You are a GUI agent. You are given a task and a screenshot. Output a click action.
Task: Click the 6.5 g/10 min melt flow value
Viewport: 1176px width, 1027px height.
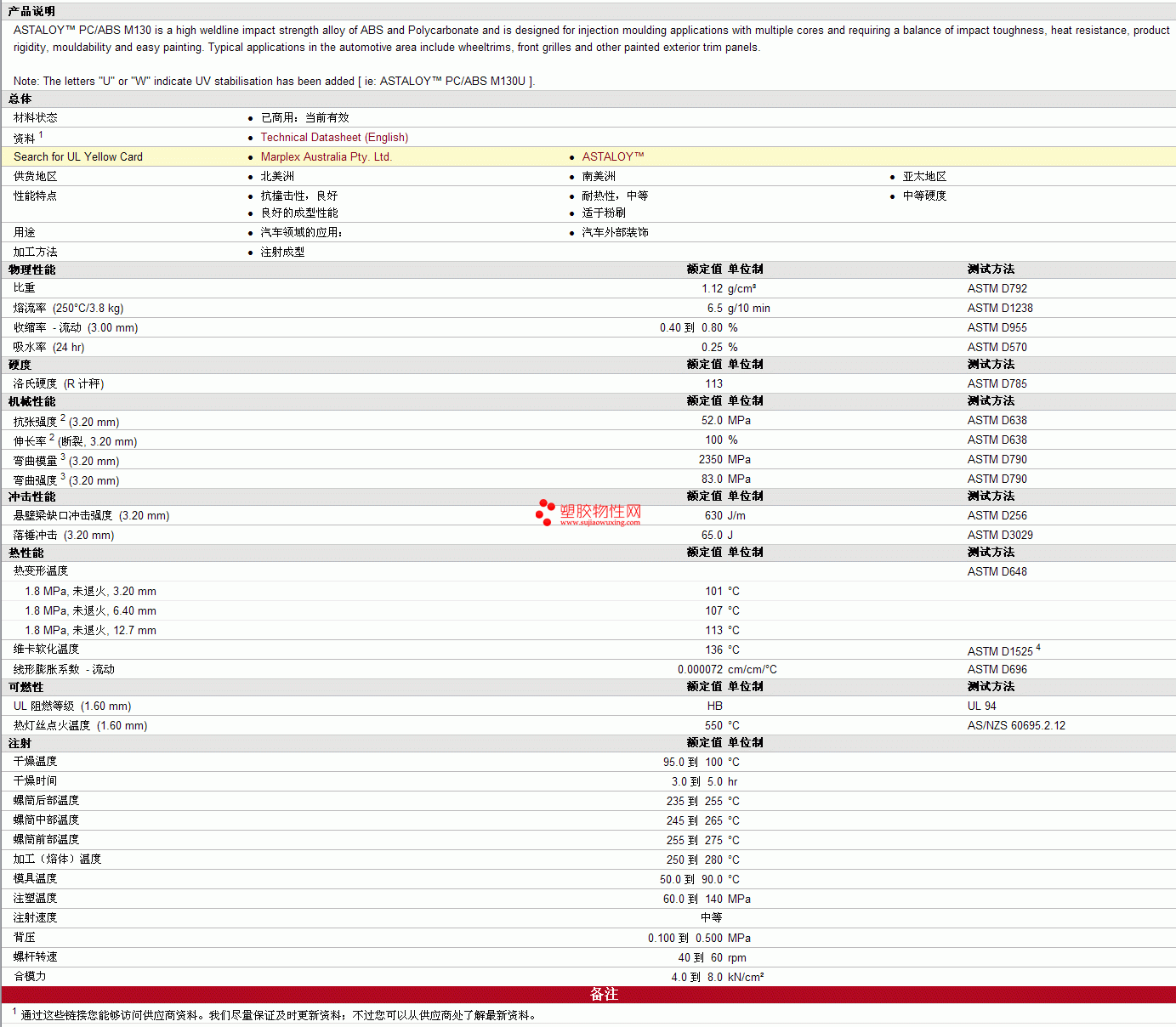[x=738, y=308]
